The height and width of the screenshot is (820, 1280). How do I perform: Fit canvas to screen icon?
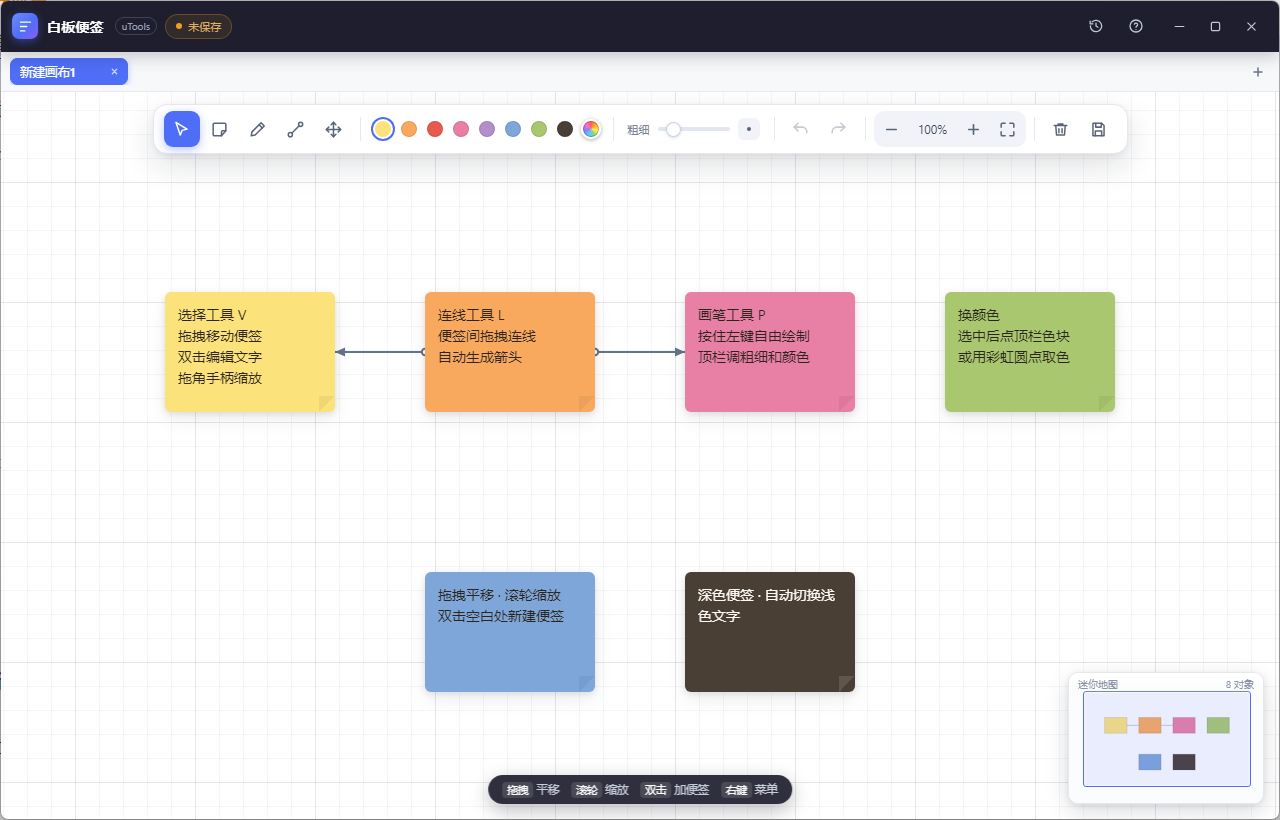1007,129
